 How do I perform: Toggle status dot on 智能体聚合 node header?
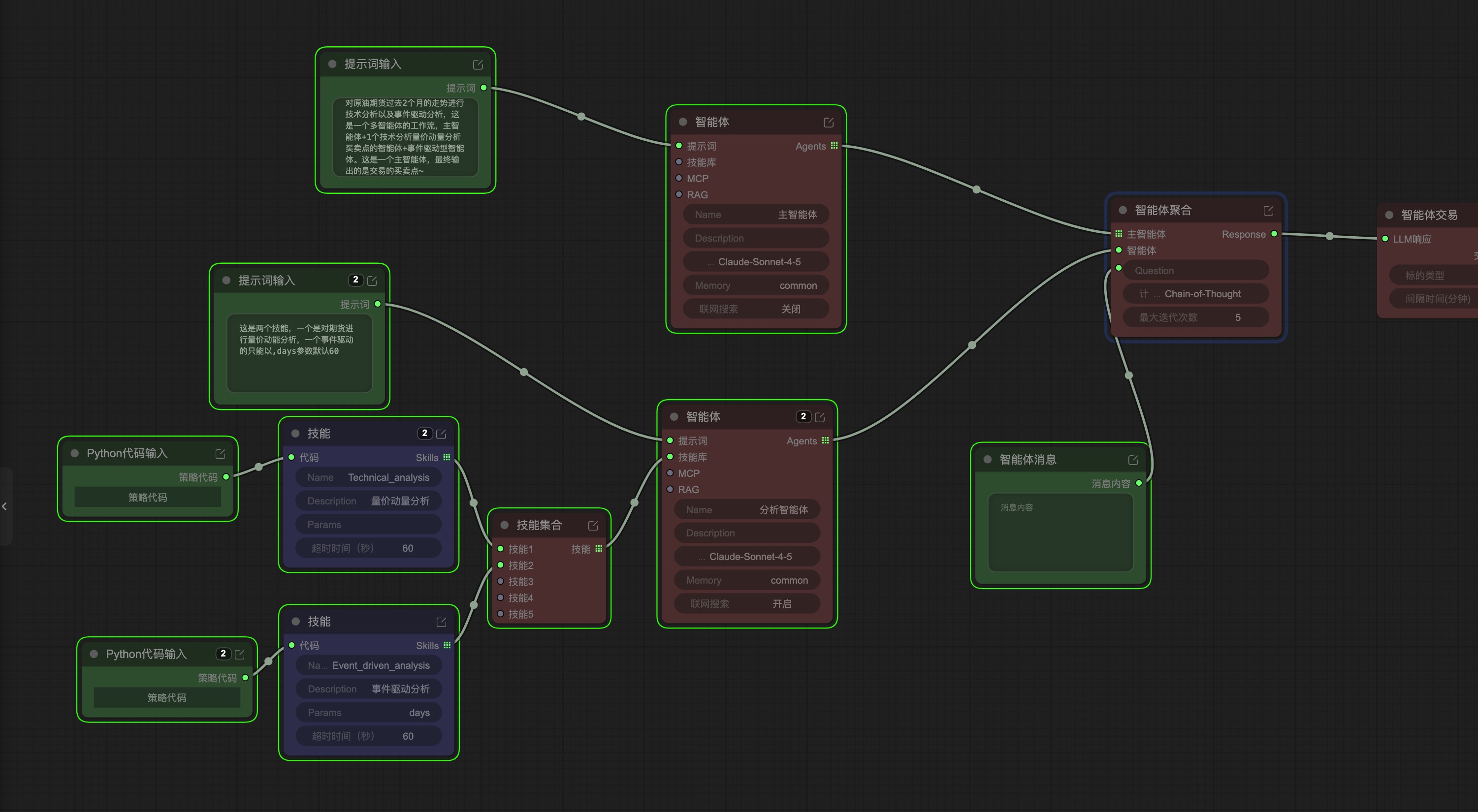pyautogui.click(x=1122, y=211)
